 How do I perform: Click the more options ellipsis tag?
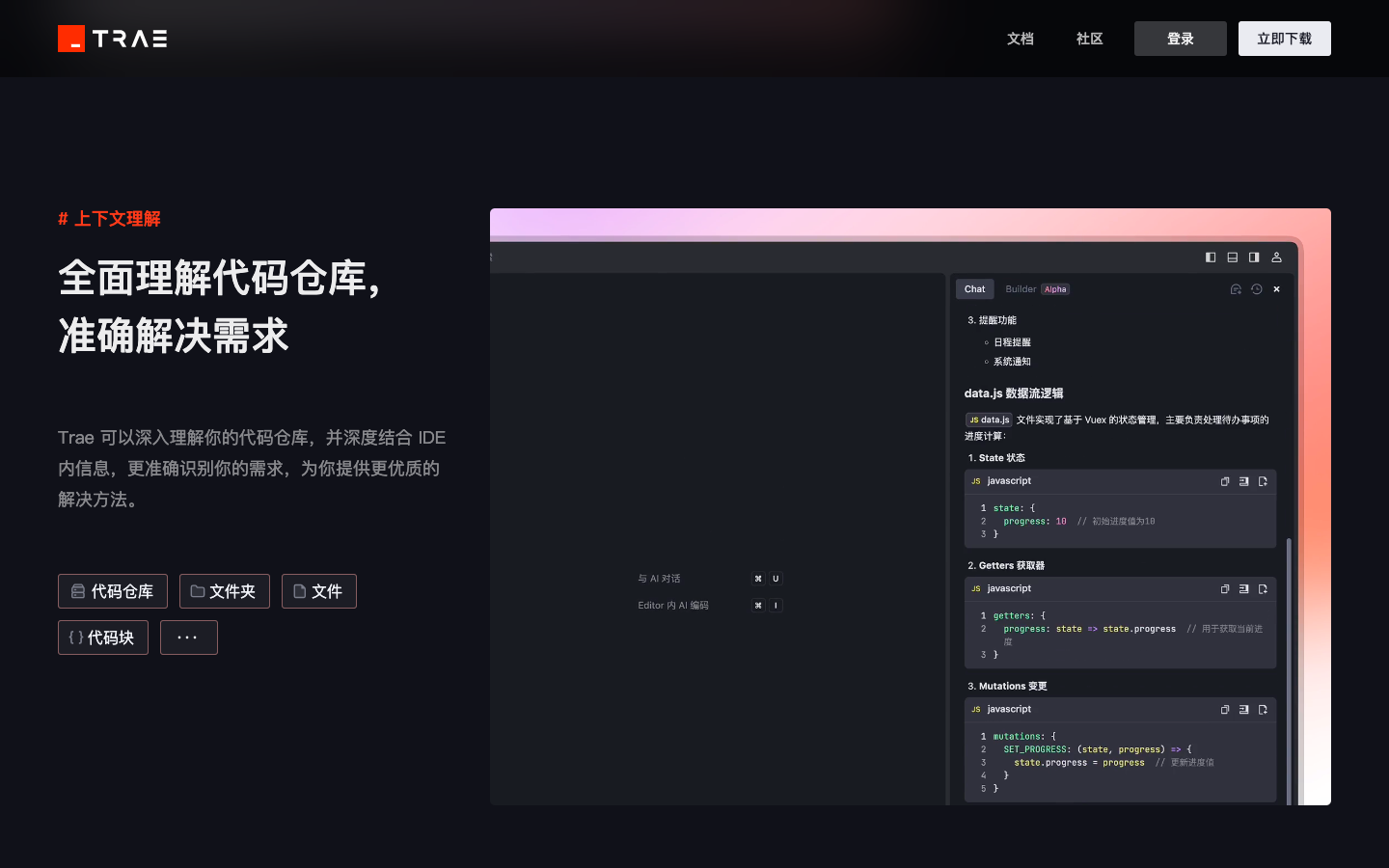[189, 637]
